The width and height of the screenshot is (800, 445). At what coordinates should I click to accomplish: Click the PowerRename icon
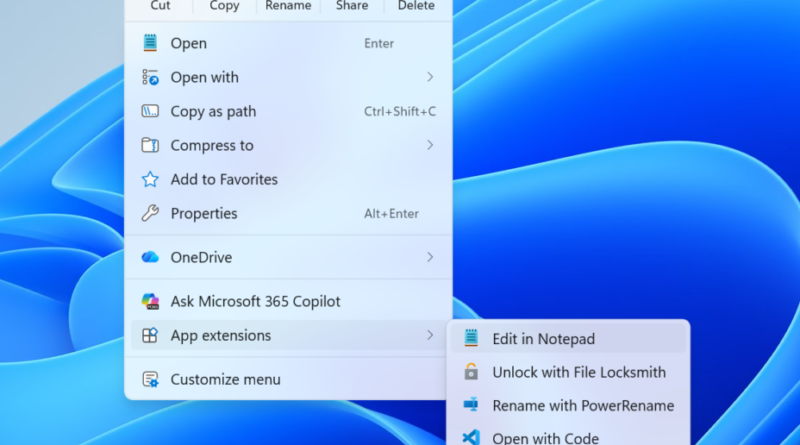471,405
